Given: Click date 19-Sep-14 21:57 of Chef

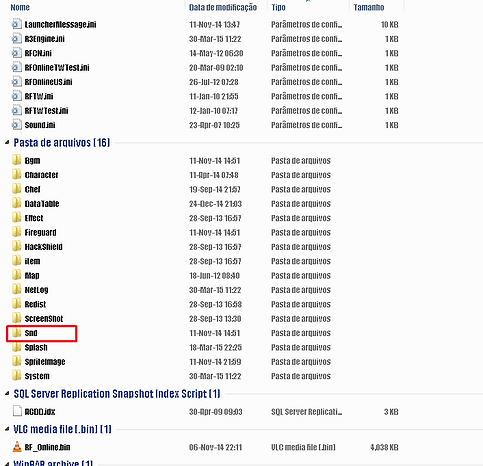Looking at the screenshot, I should [x=215, y=189].
